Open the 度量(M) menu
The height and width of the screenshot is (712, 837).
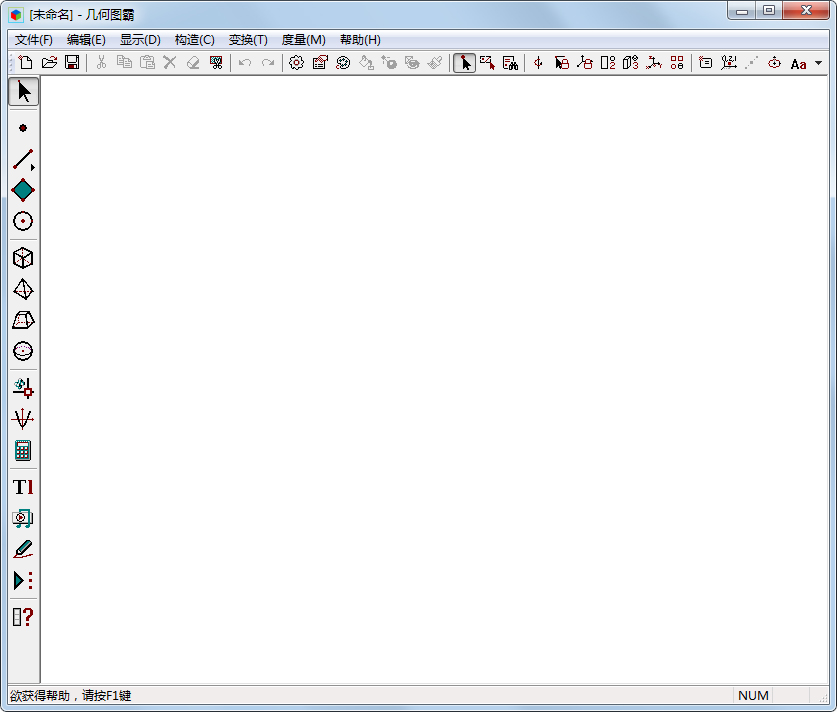coord(303,40)
